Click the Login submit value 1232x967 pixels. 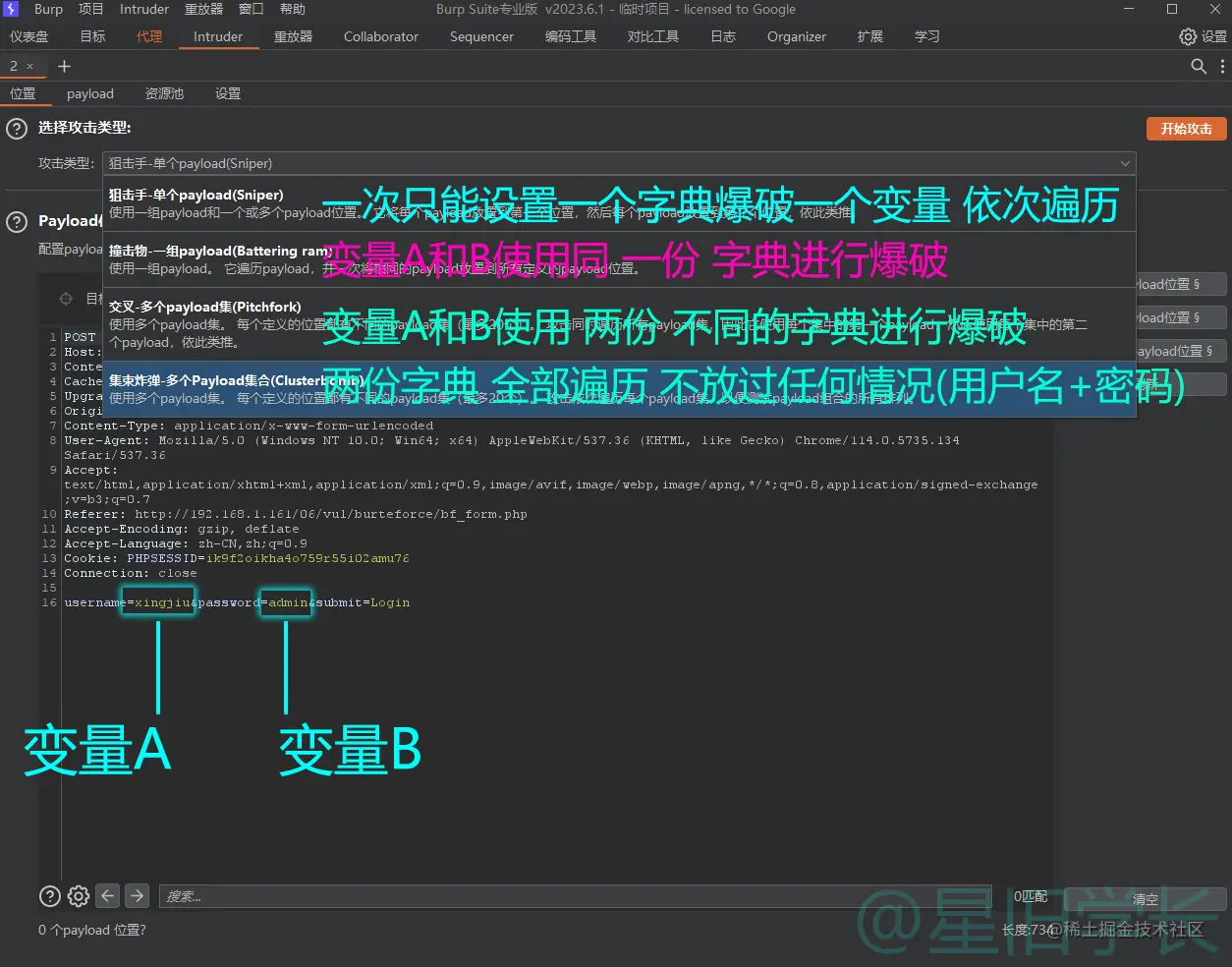pos(390,602)
